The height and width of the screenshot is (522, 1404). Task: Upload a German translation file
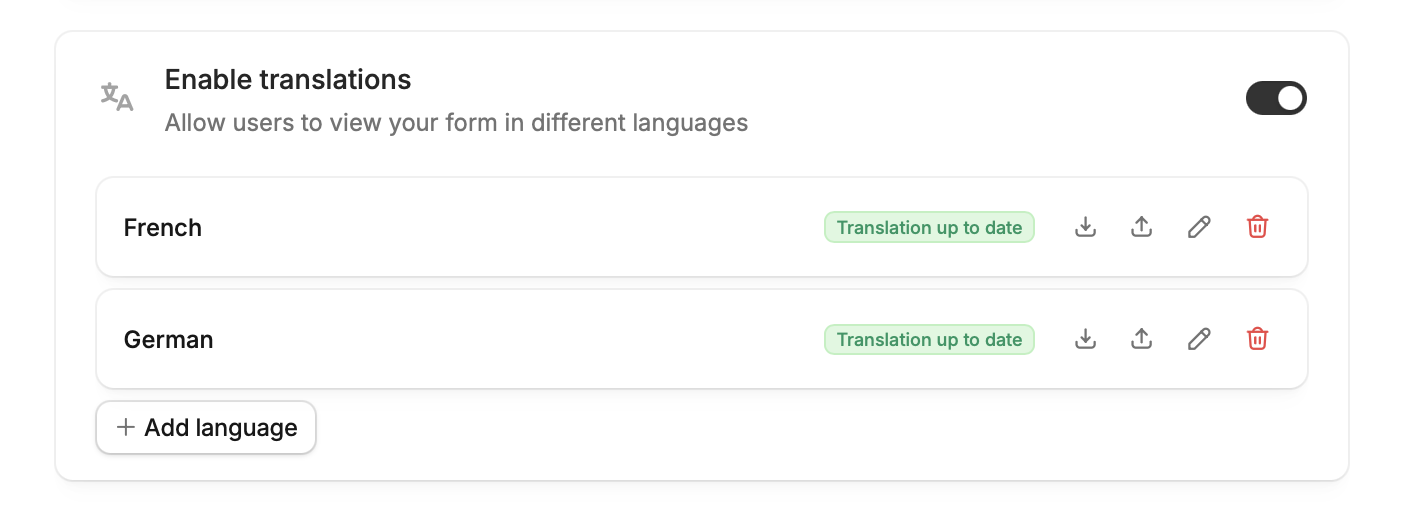(1142, 339)
